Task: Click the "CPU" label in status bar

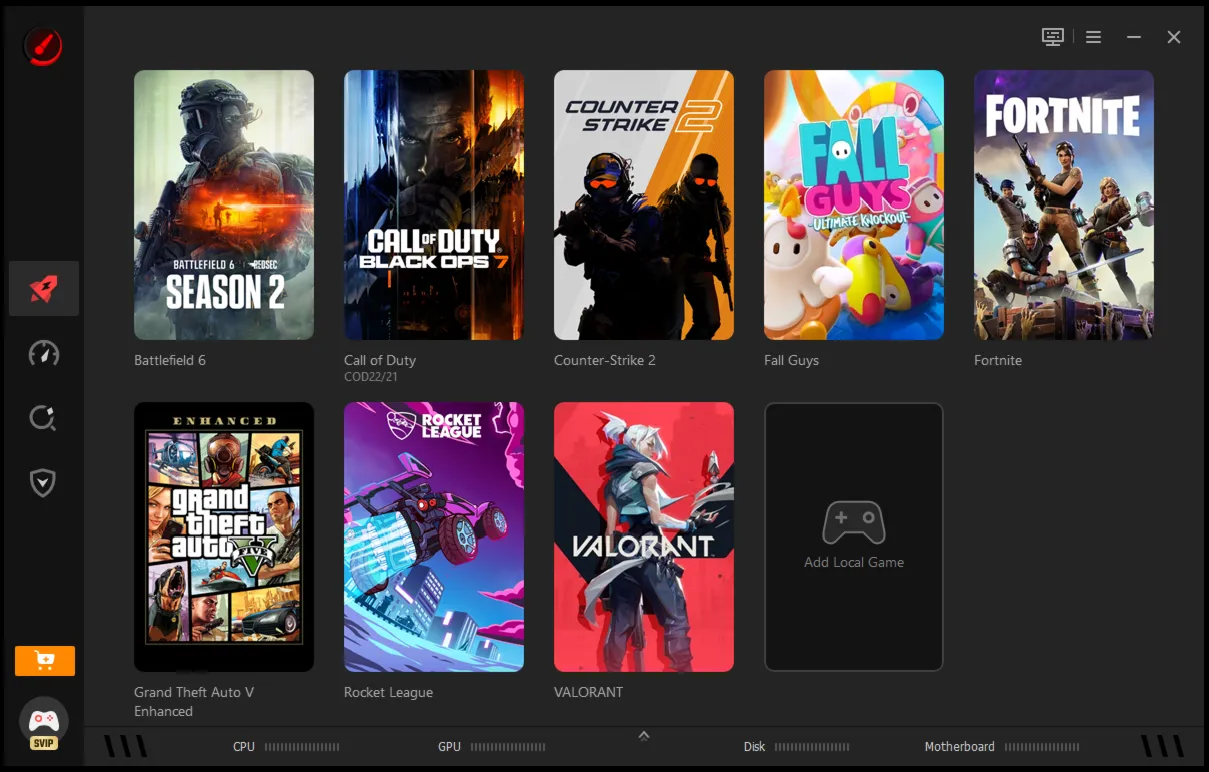Action: [x=244, y=747]
